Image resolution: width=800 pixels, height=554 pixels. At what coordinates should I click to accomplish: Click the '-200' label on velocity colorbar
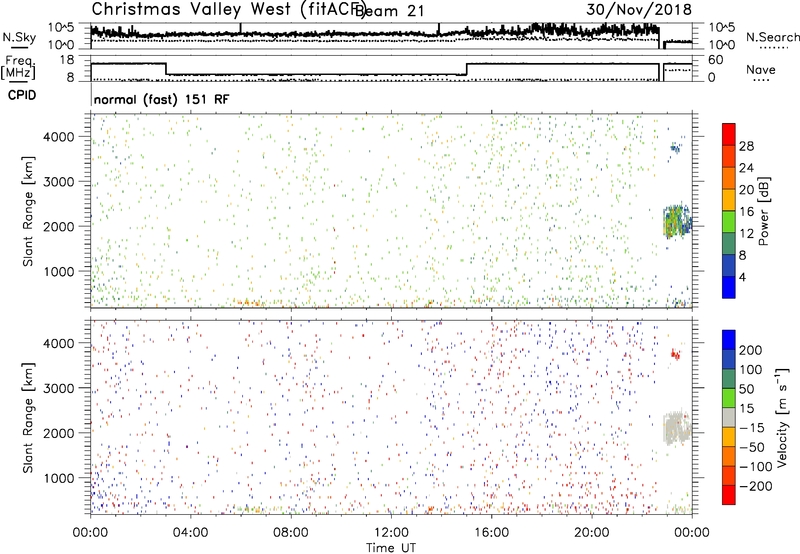(754, 486)
